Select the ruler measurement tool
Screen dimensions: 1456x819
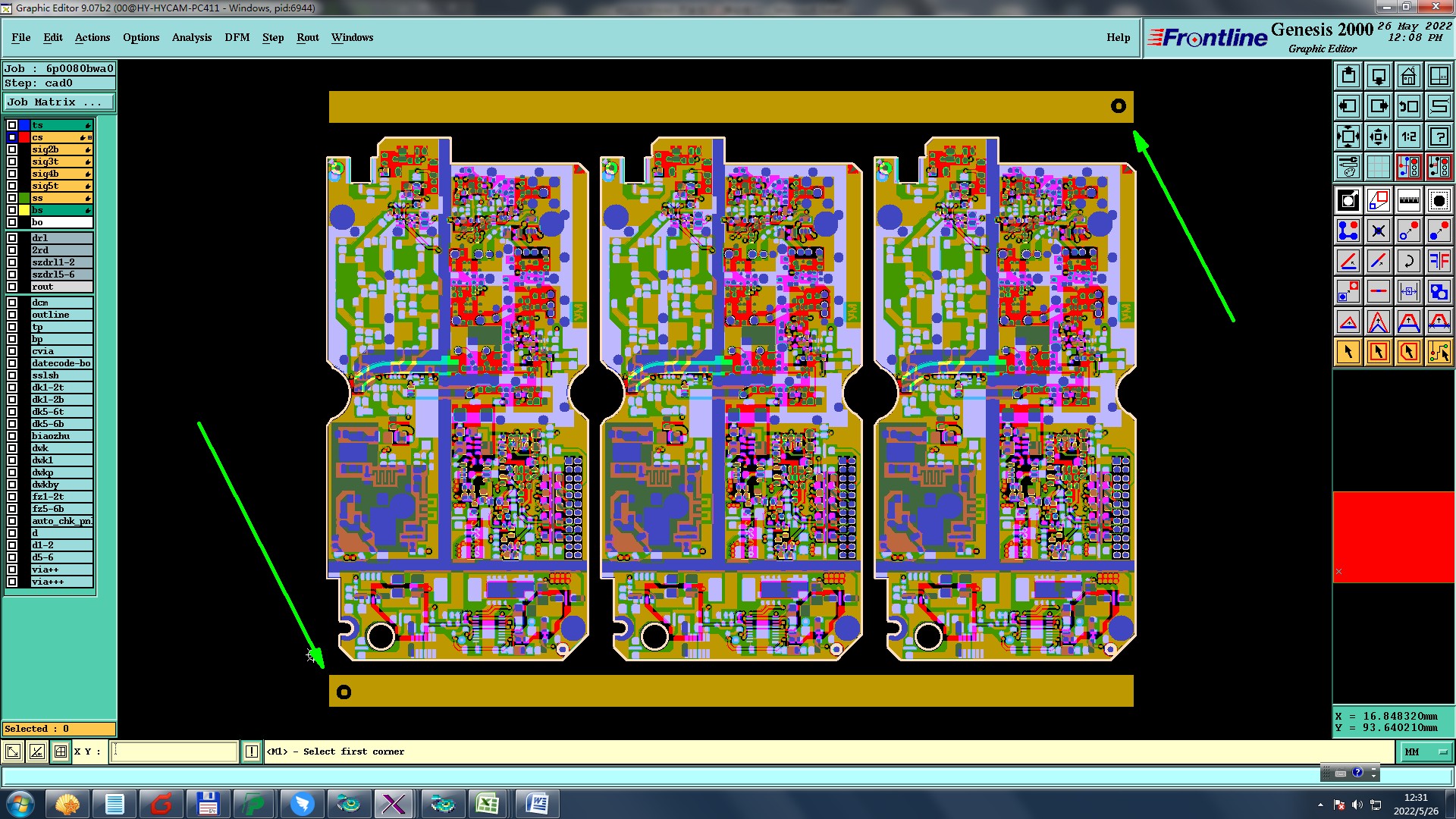tap(1408, 201)
